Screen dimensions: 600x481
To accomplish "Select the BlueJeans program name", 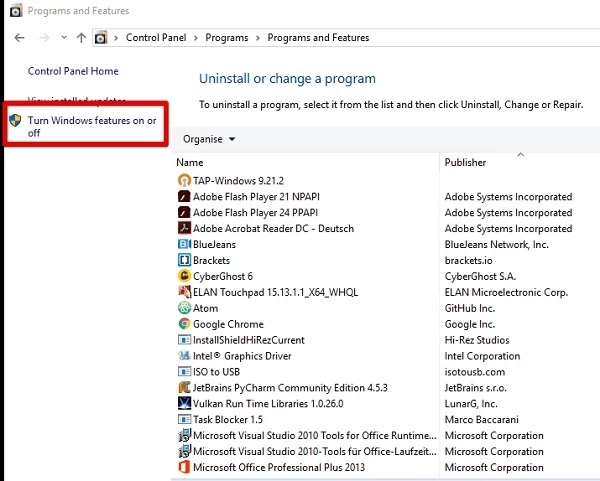I will pos(214,245).
